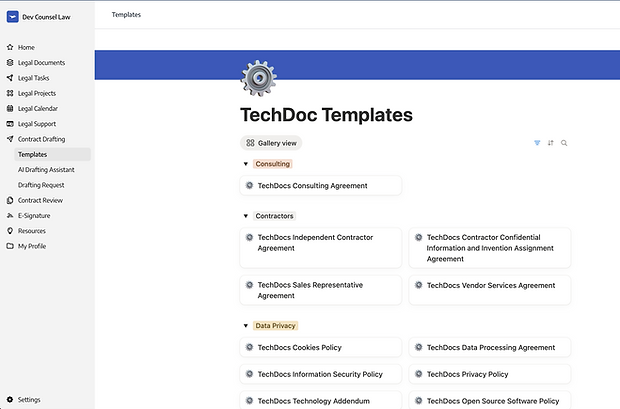This screenshot has height=409, width=620.
Task: Open Settings at sidebar bottom
Action: point(29,400)
